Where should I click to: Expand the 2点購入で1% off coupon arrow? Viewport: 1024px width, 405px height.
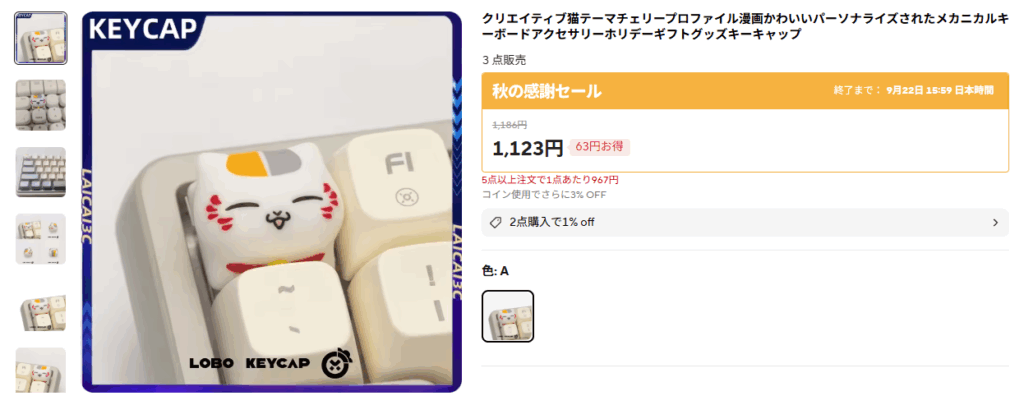[995, 223]
